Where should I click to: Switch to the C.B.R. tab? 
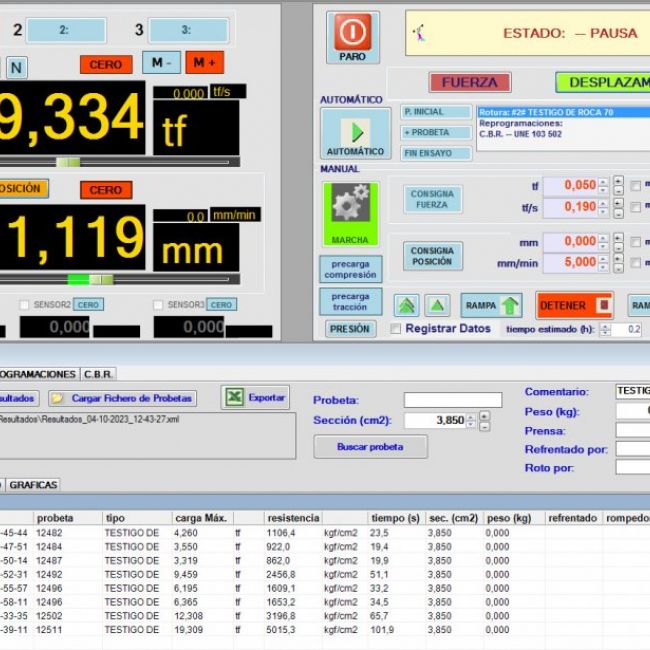pos(98,373)
